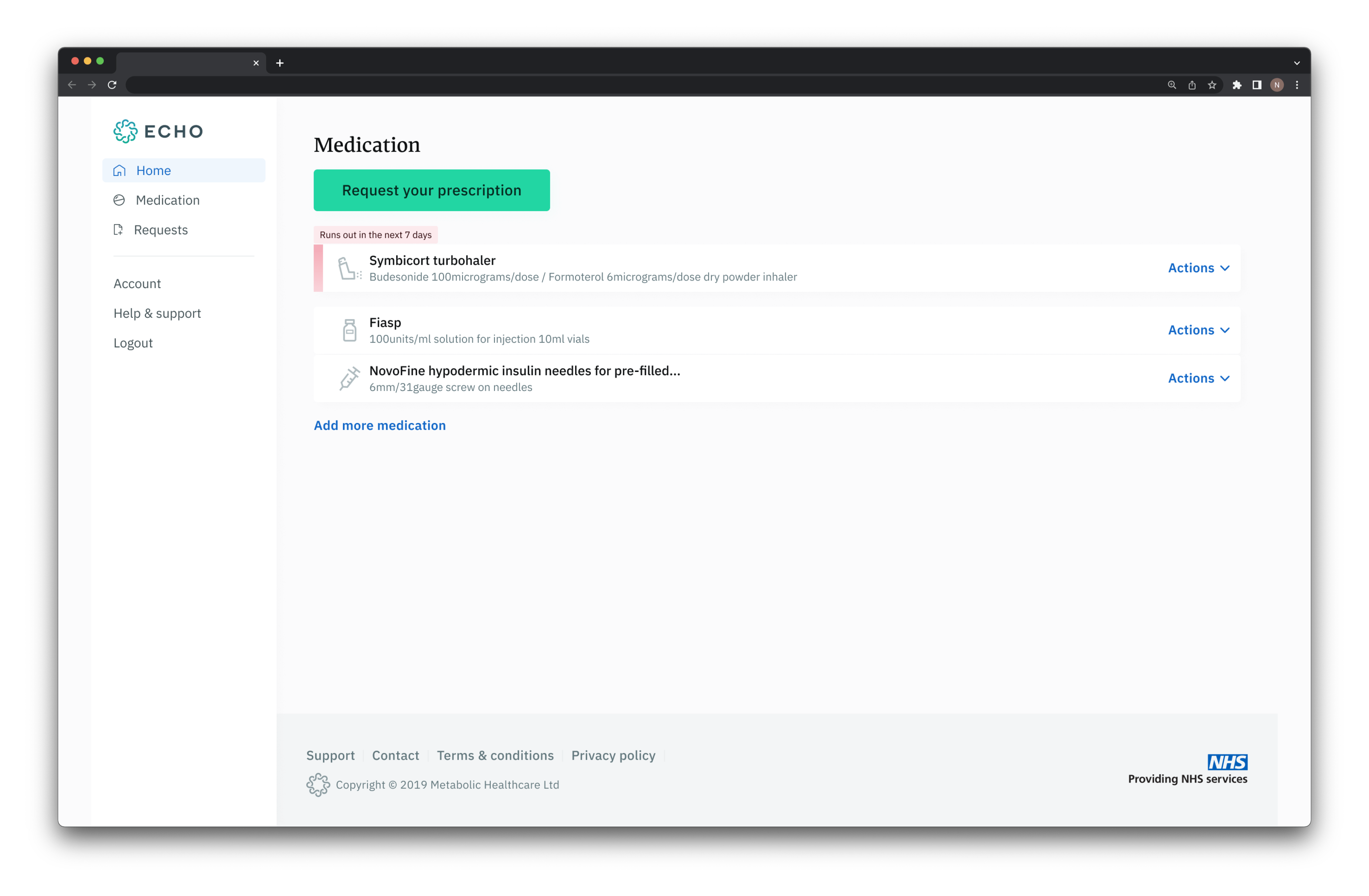Click Request your prescription button
Viewport: 1369px width, 896px height.
coord(431,191)
